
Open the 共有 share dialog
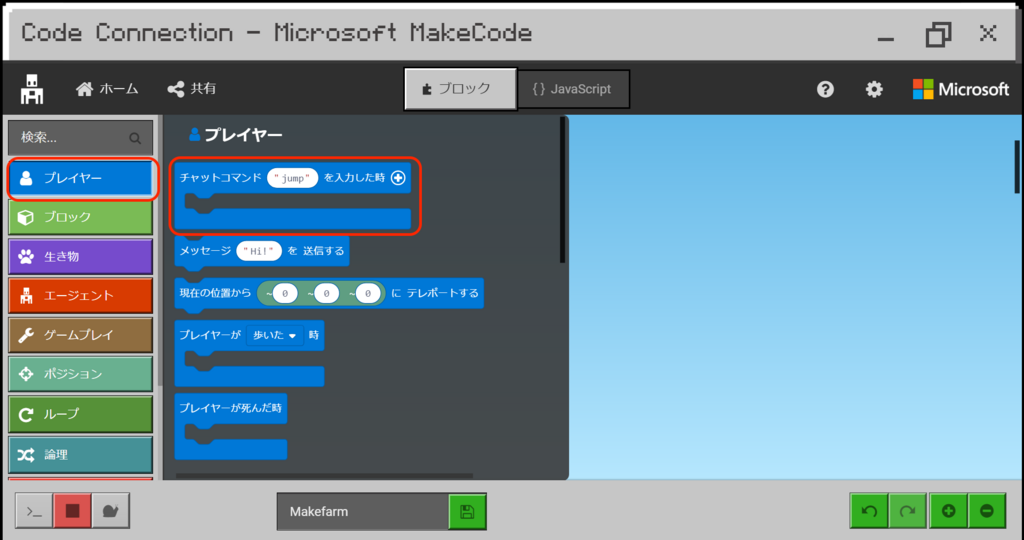191,89
